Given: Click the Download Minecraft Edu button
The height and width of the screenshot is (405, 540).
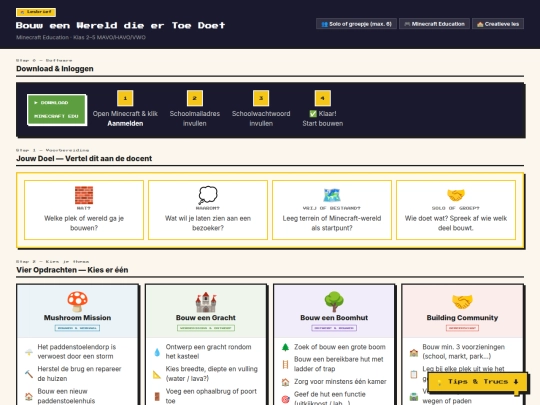Looking at the screenshot, I should coord(57,110).
